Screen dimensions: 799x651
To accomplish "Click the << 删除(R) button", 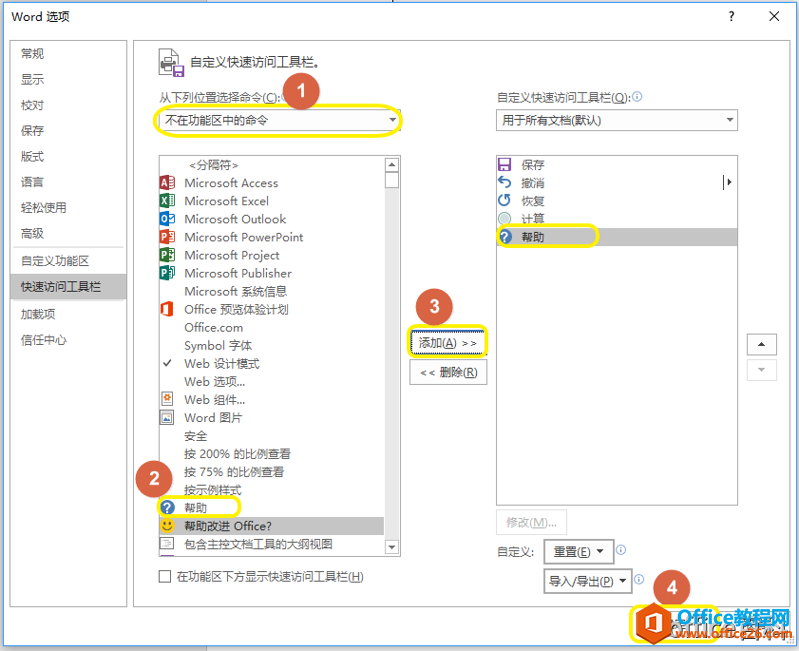I will coord(448,372).
